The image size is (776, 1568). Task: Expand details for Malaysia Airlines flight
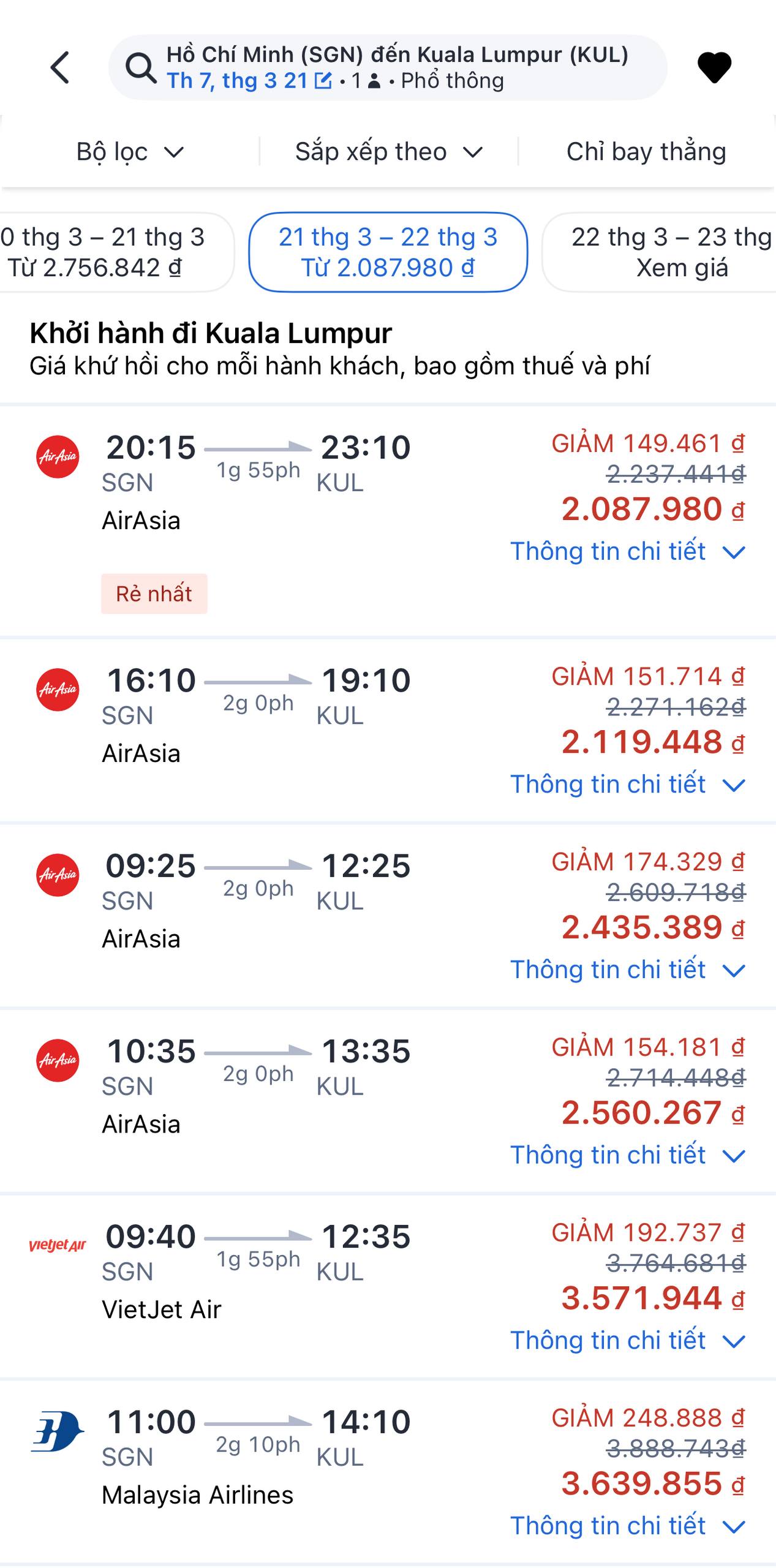point(628,1526)
